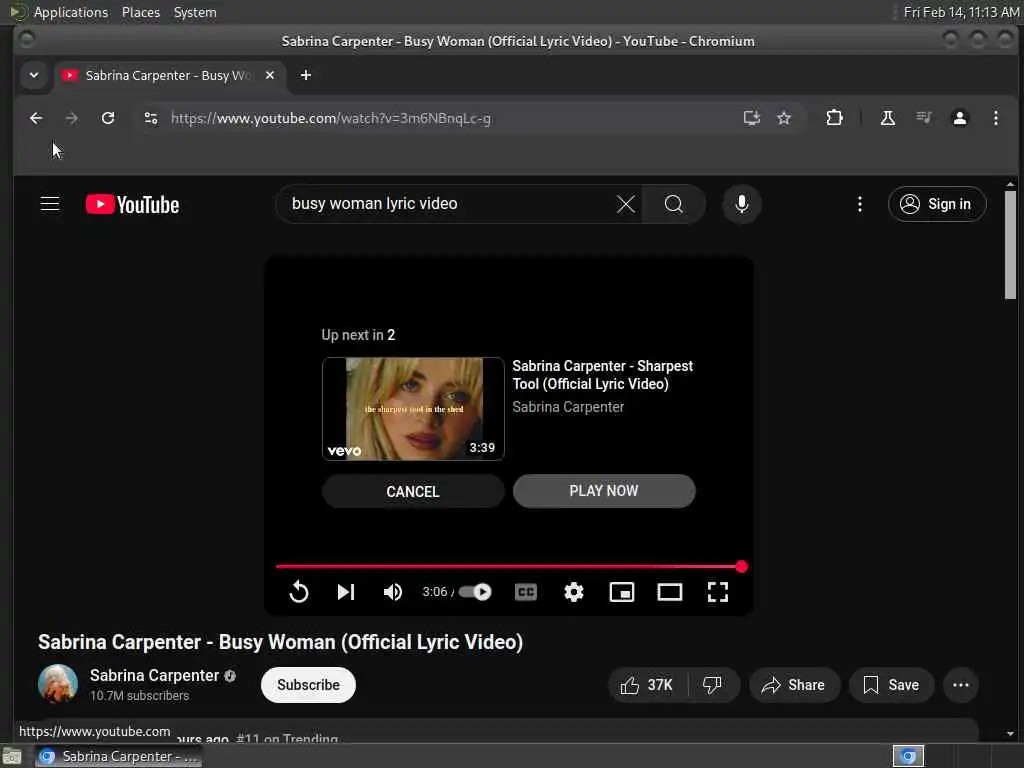Cancel the up next autoplay

coord(413,491)
